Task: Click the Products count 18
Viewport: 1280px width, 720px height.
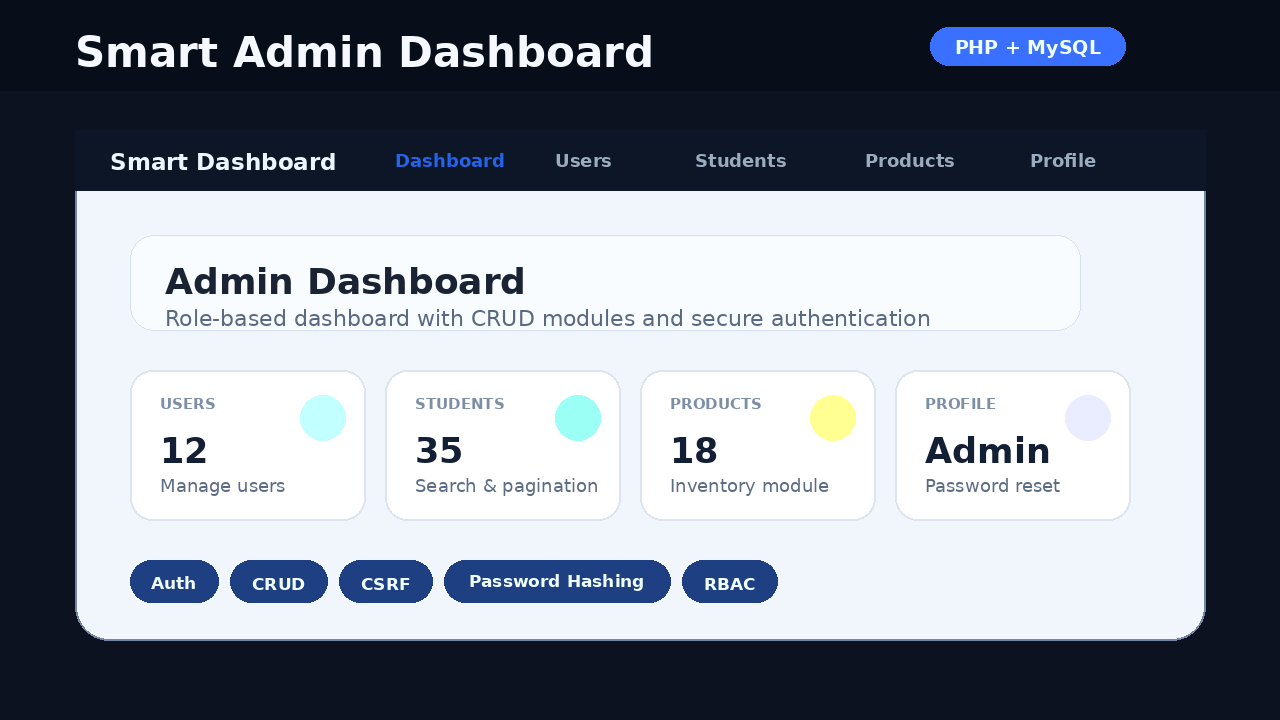Action: tap(694, 451)
